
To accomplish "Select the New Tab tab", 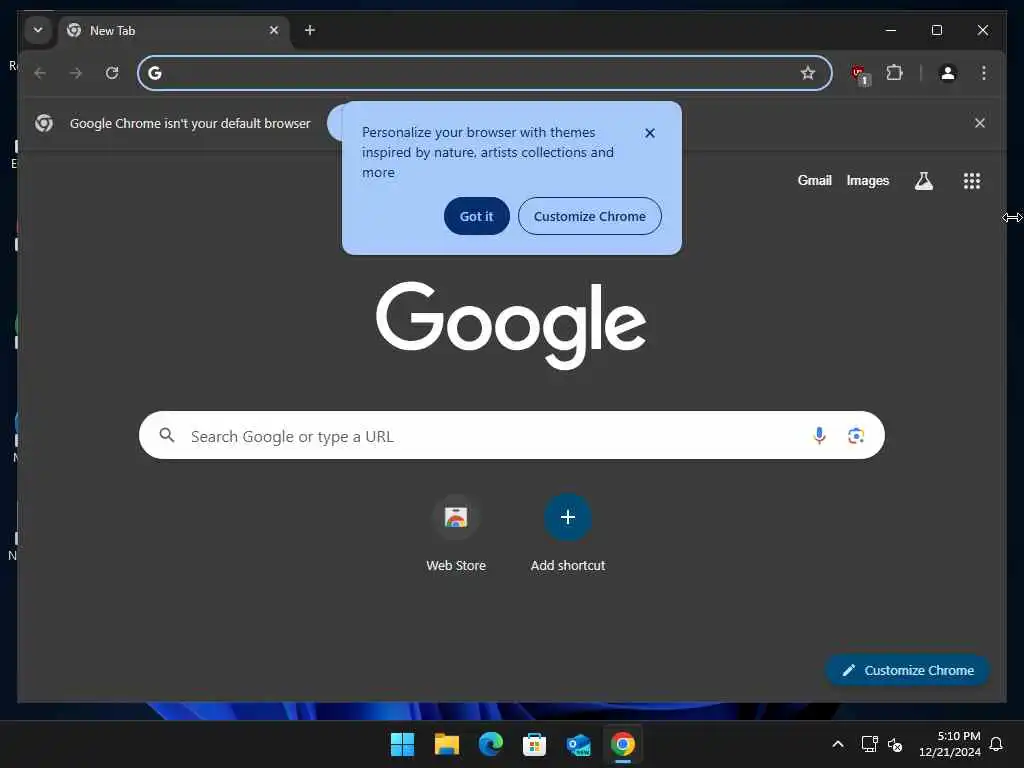I will pyautogui.click(x=175, y=31).
